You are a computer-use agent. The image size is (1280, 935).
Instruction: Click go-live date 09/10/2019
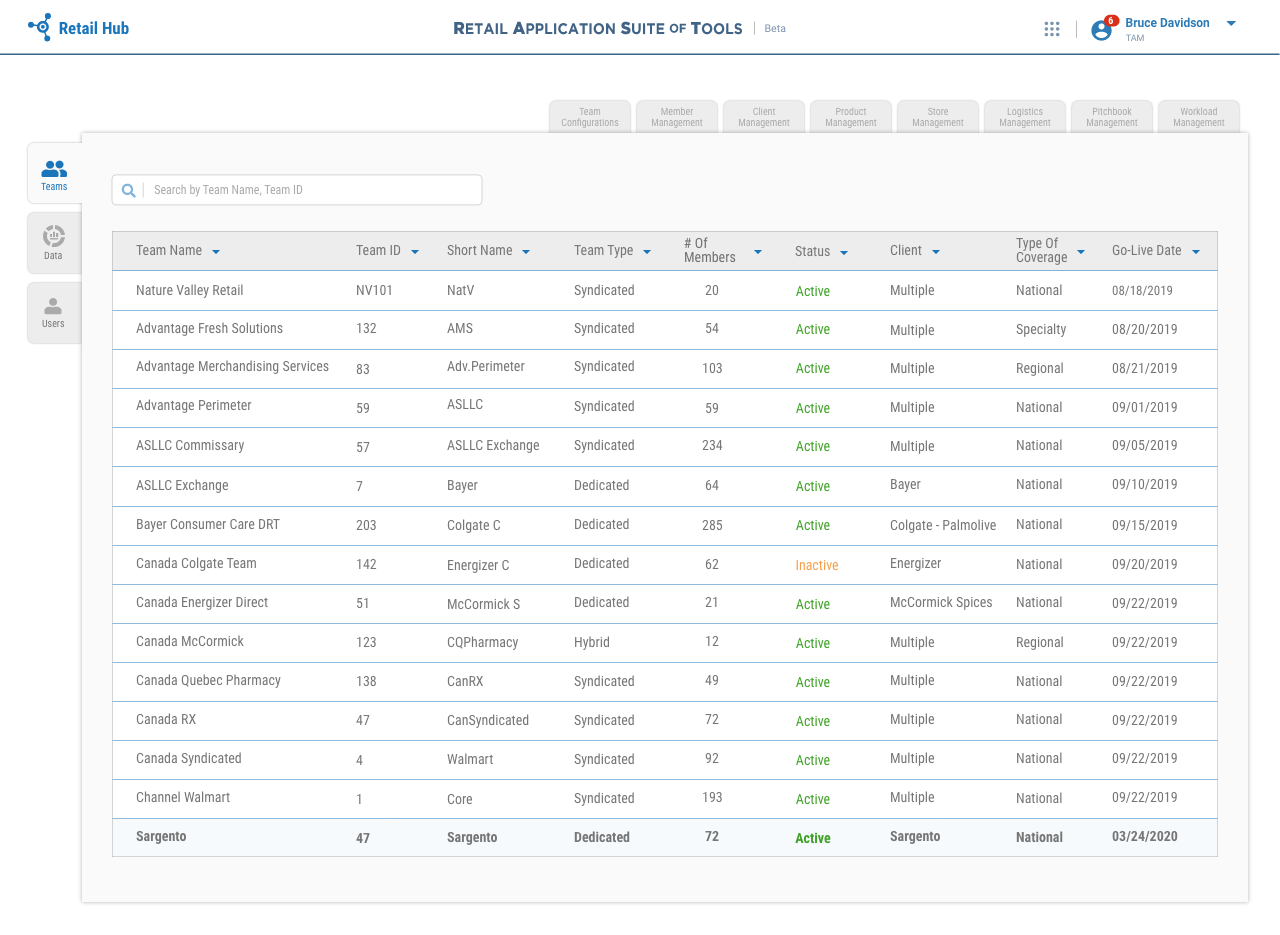click(1145, 486)
